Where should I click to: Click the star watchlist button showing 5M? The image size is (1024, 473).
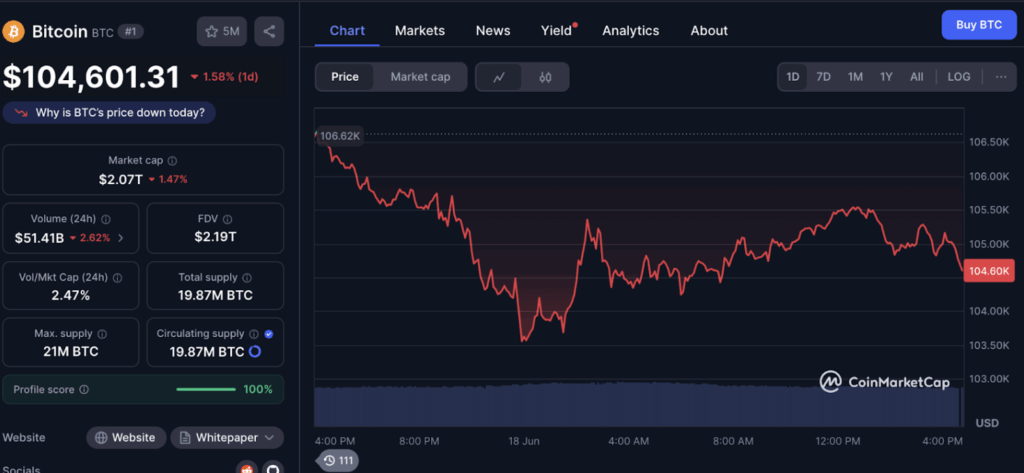222,32
